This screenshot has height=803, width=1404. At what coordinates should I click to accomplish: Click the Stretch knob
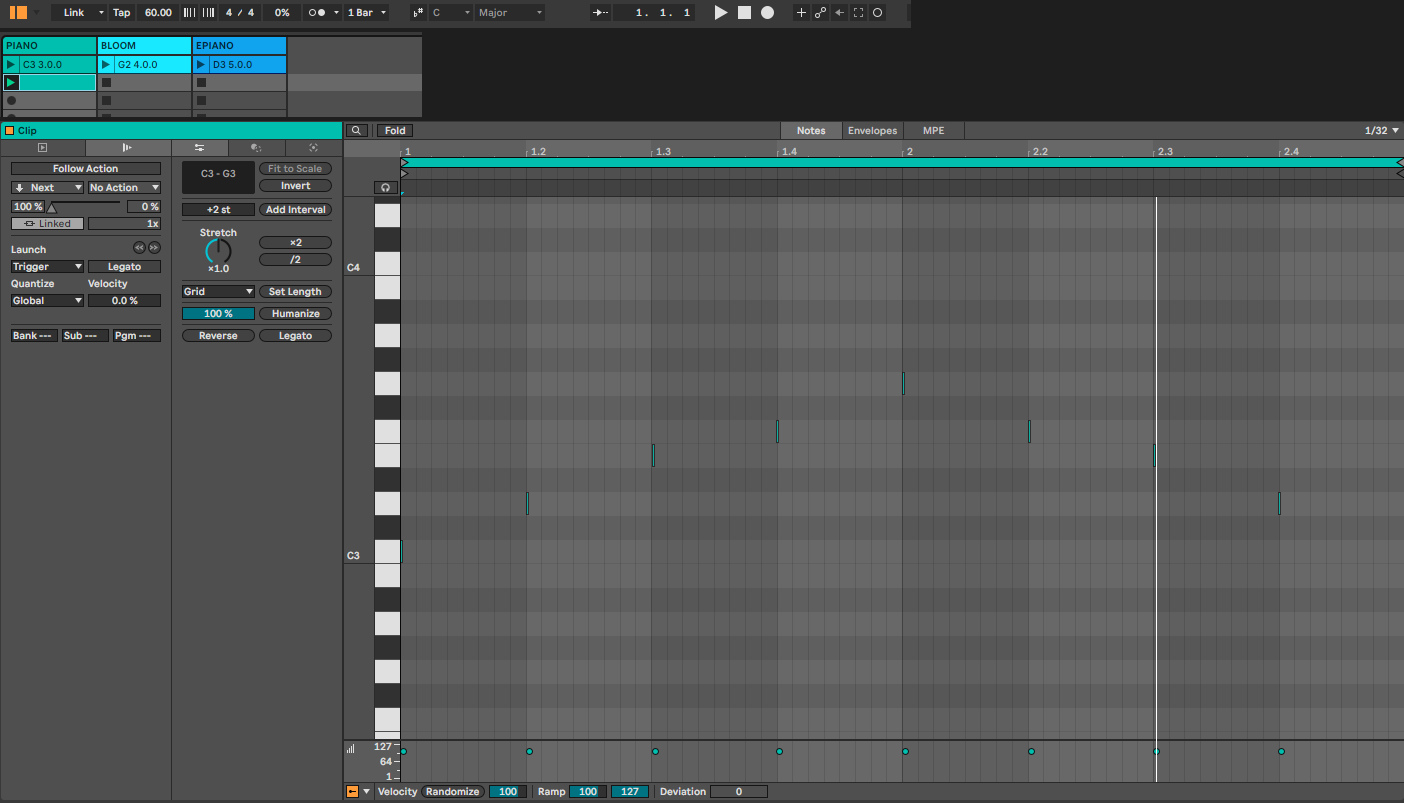coord(218,252)
